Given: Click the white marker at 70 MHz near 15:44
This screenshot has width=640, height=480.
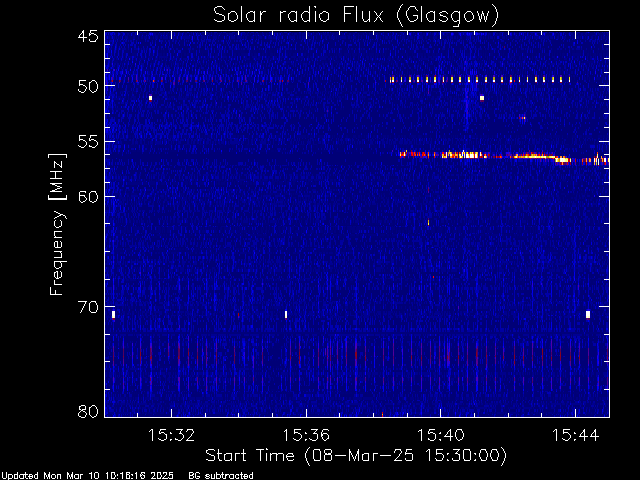Looking at the screenshot, I should point(588,315).
